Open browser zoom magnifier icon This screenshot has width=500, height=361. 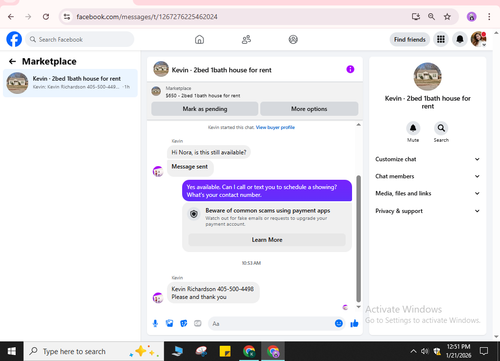431,17
